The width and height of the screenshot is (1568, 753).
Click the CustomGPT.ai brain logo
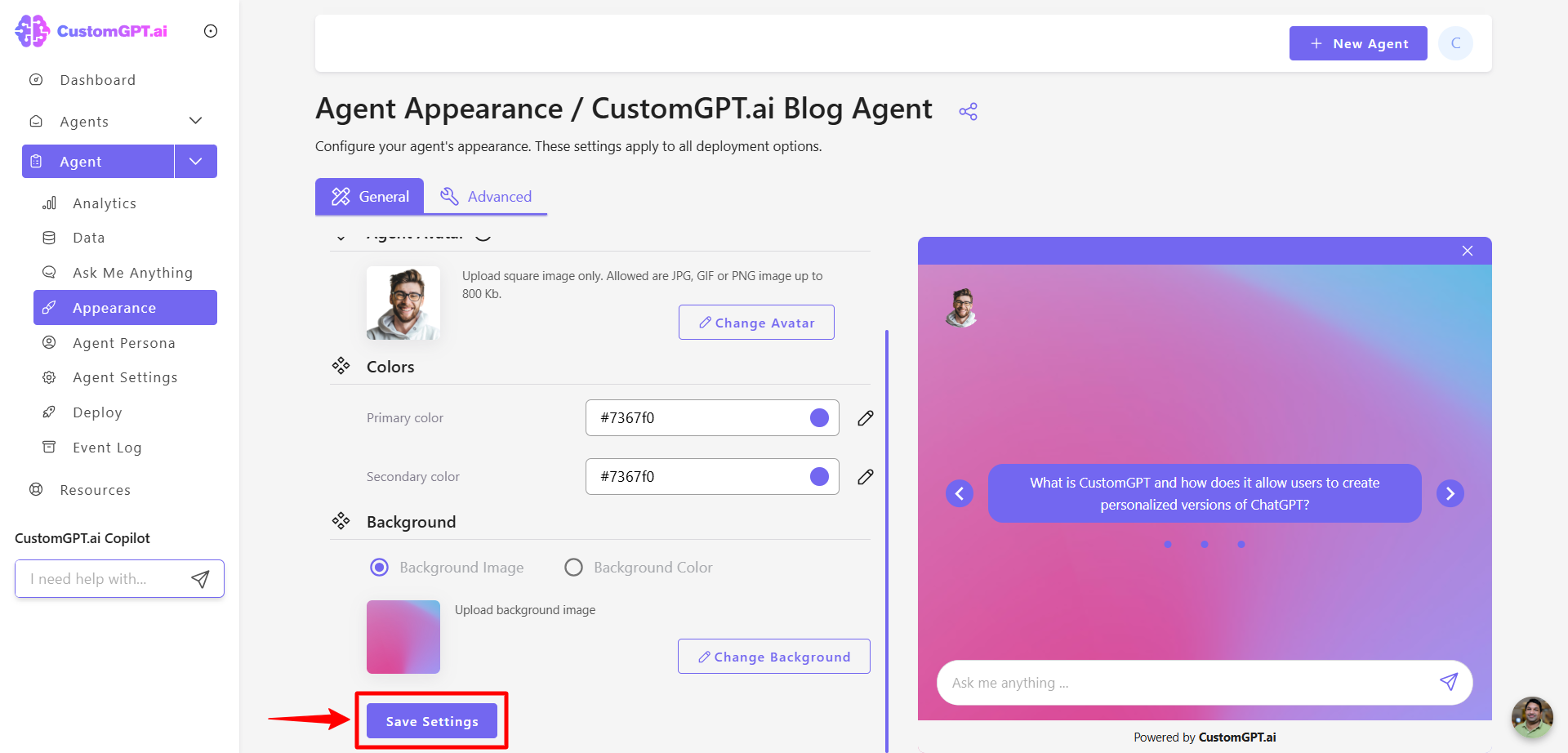33,31
